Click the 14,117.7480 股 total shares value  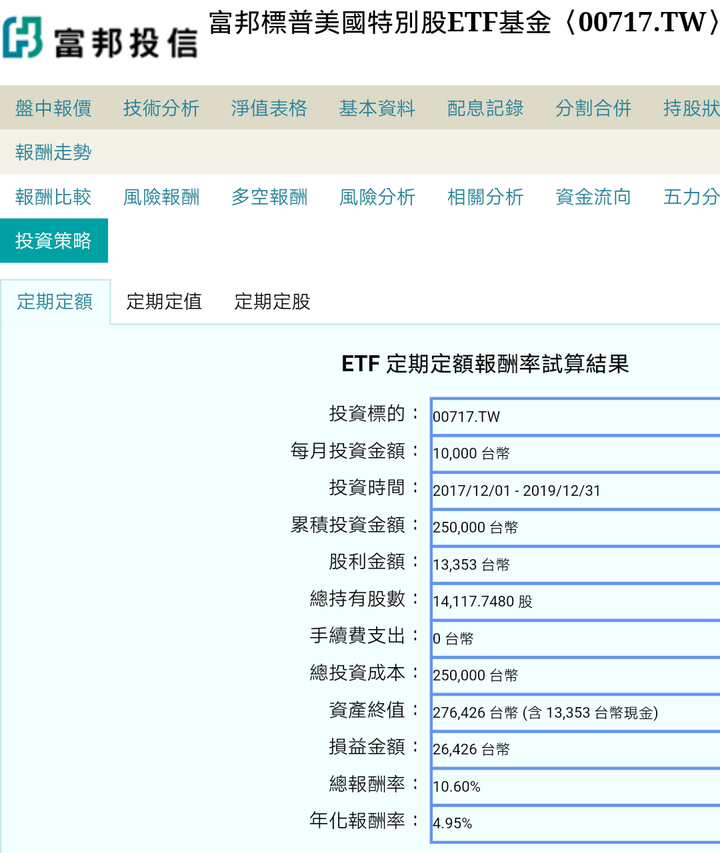[x=482, y=602]
